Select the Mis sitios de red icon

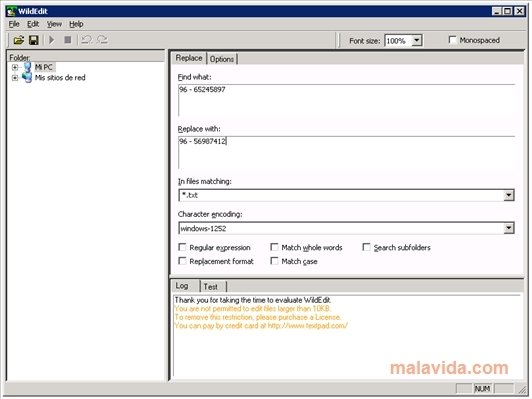click(x=27, y=78)
